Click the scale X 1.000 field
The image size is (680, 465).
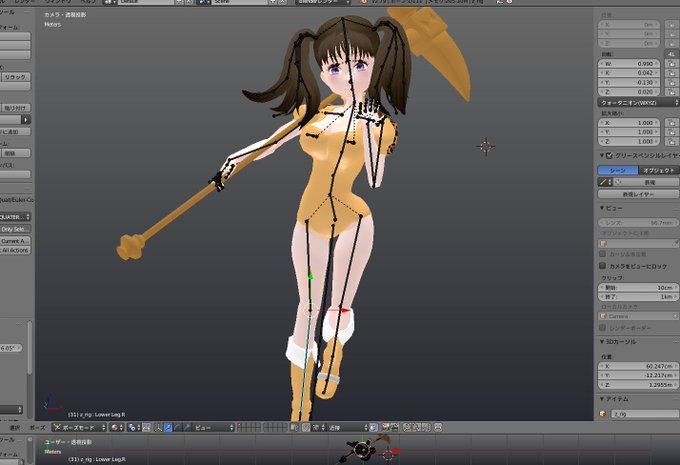point(629,123)
